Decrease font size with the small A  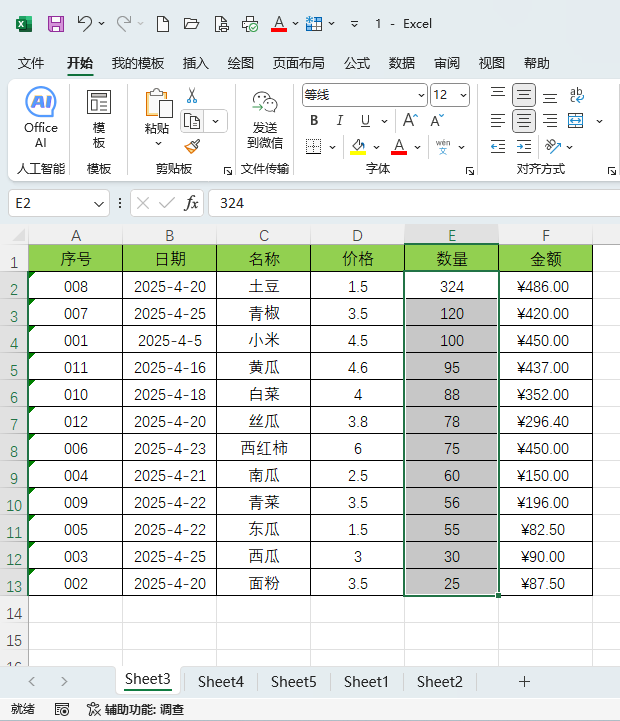pos(437,120)
